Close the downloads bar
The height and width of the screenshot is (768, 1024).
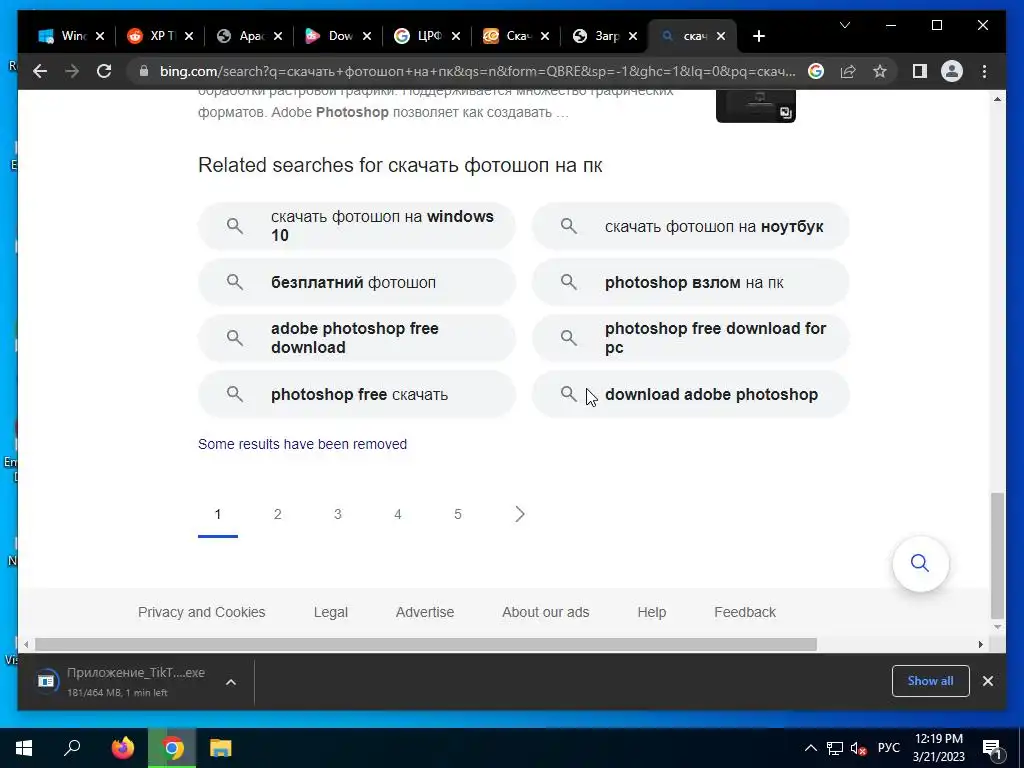click(988, 681)
